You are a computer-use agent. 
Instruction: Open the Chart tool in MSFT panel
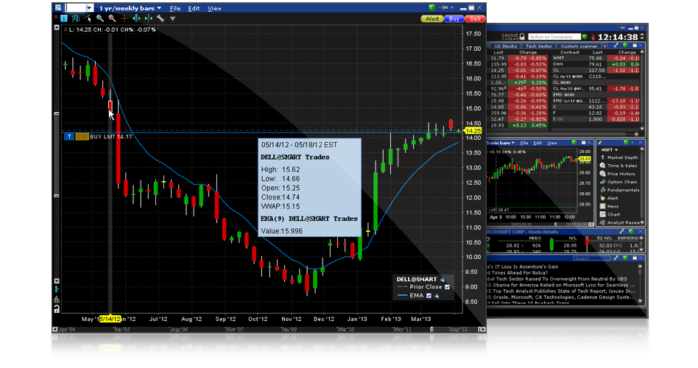point(609,214)
